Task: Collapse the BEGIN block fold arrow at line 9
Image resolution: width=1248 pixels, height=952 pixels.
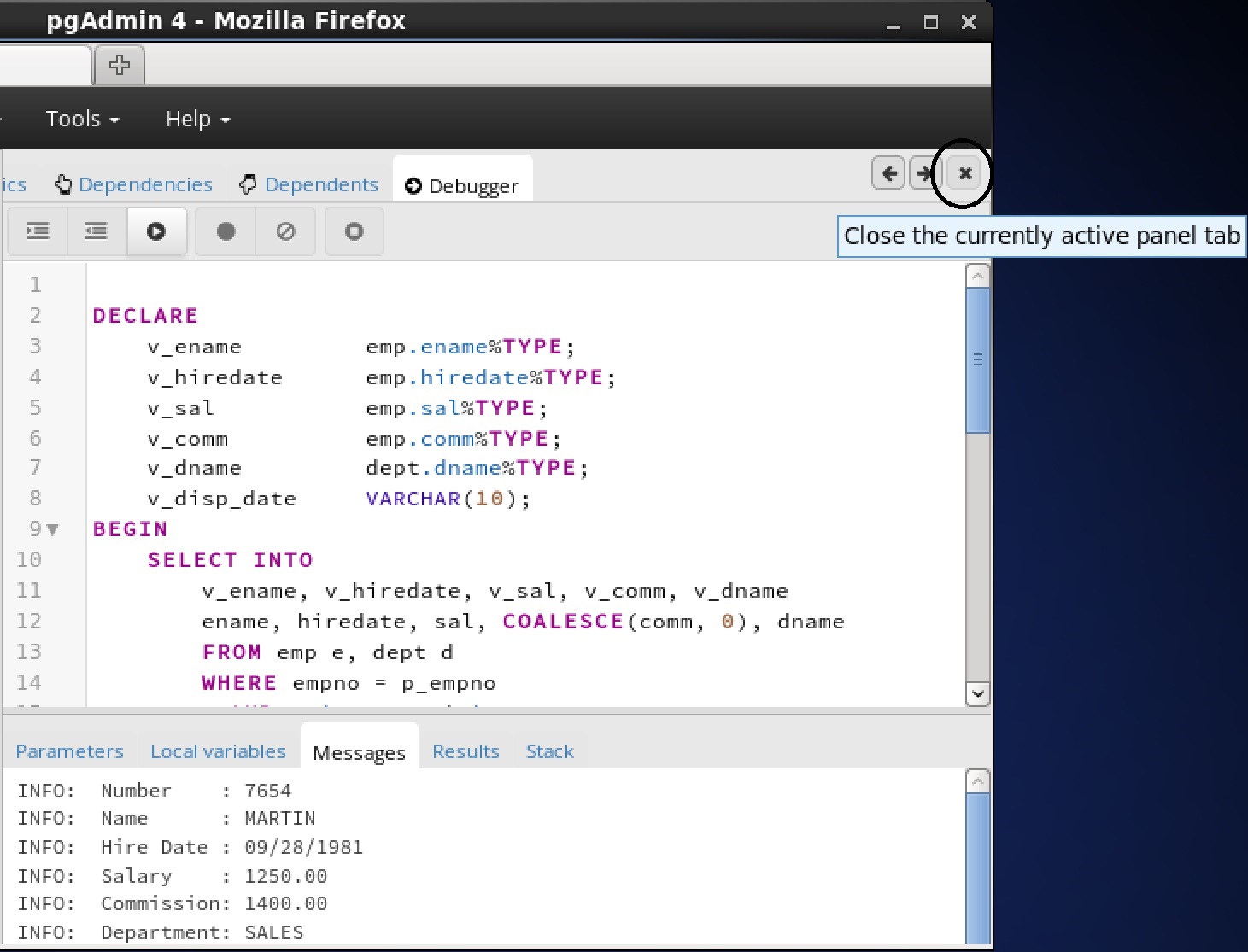Action: (53, 530)
